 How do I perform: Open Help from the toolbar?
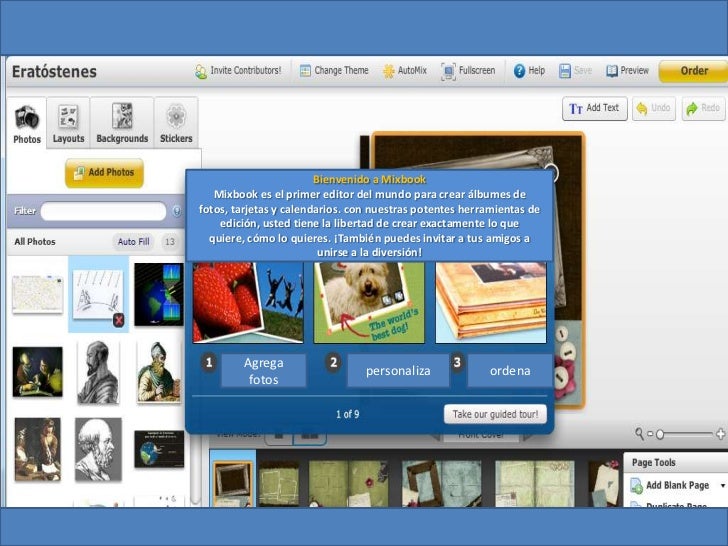[529, 71]
